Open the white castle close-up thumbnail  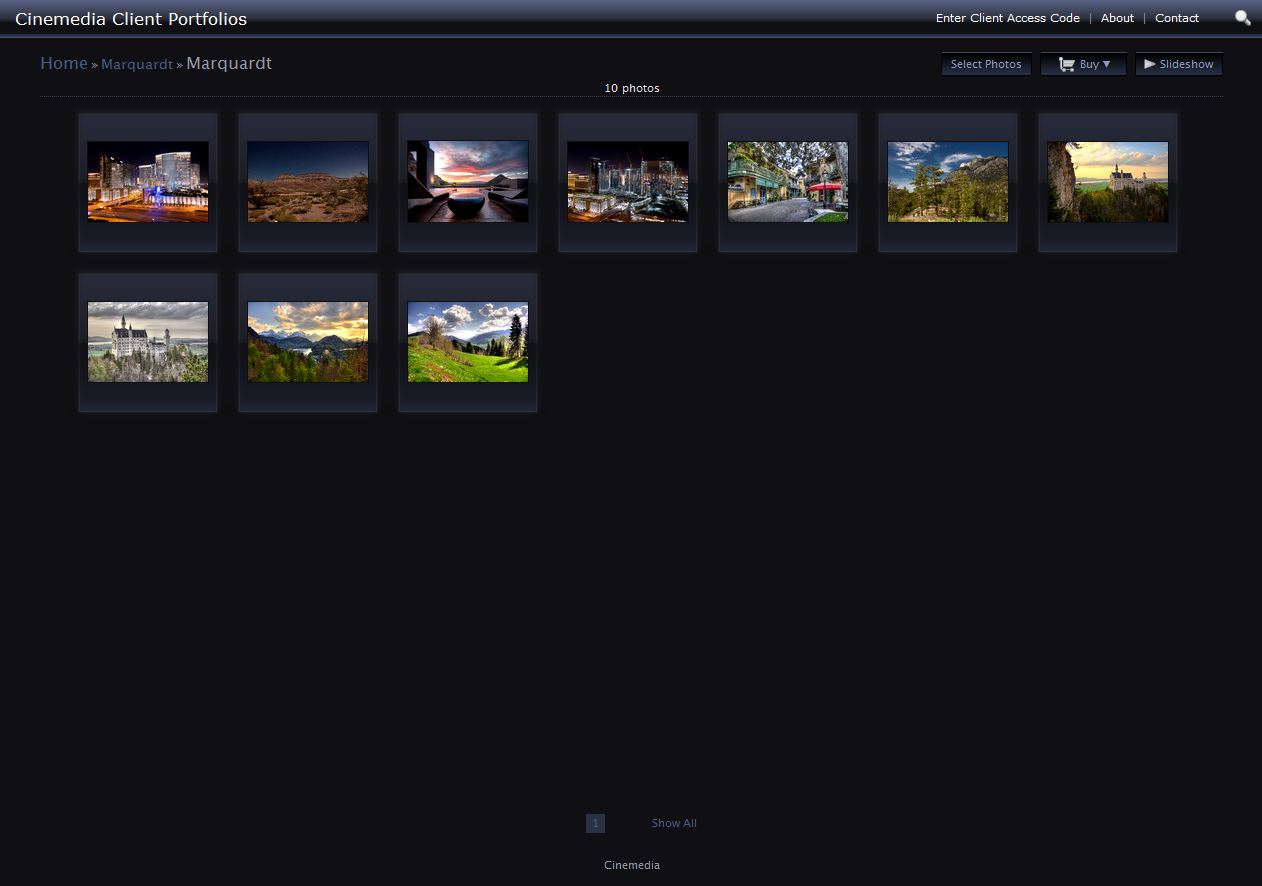148,341
